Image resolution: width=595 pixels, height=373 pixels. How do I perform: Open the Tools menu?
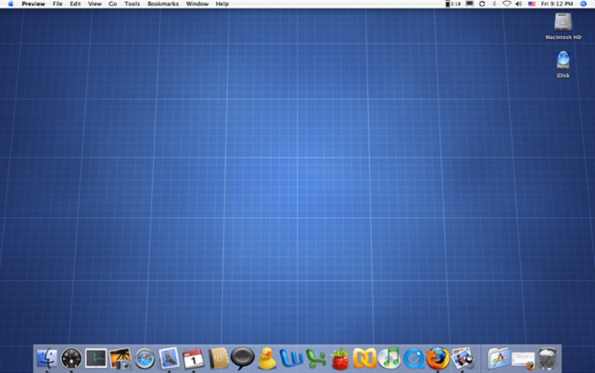click(132, 4)
